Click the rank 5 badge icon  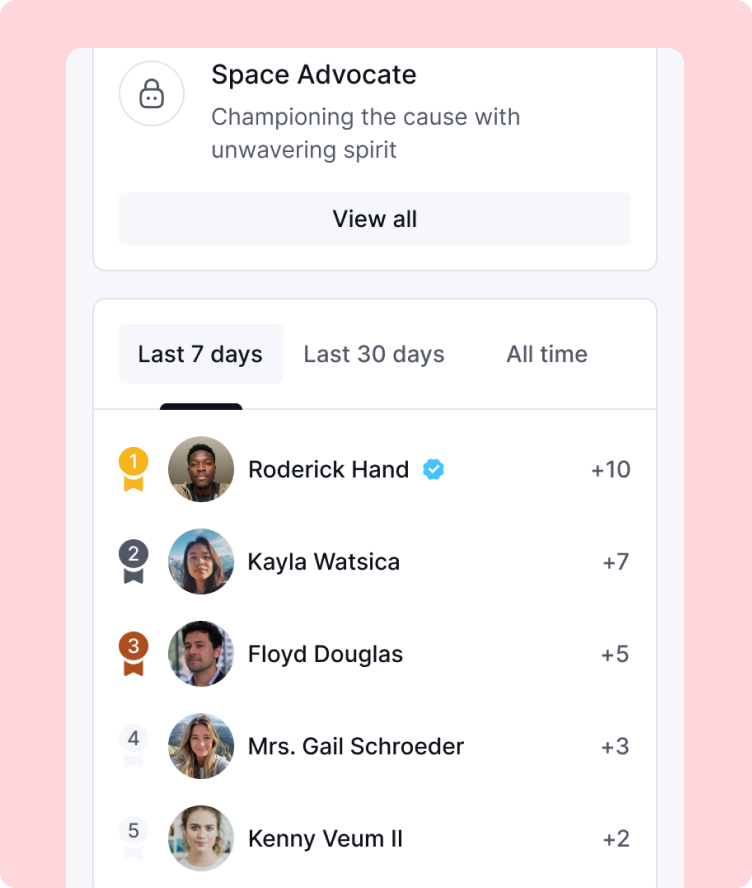(133, 837)
